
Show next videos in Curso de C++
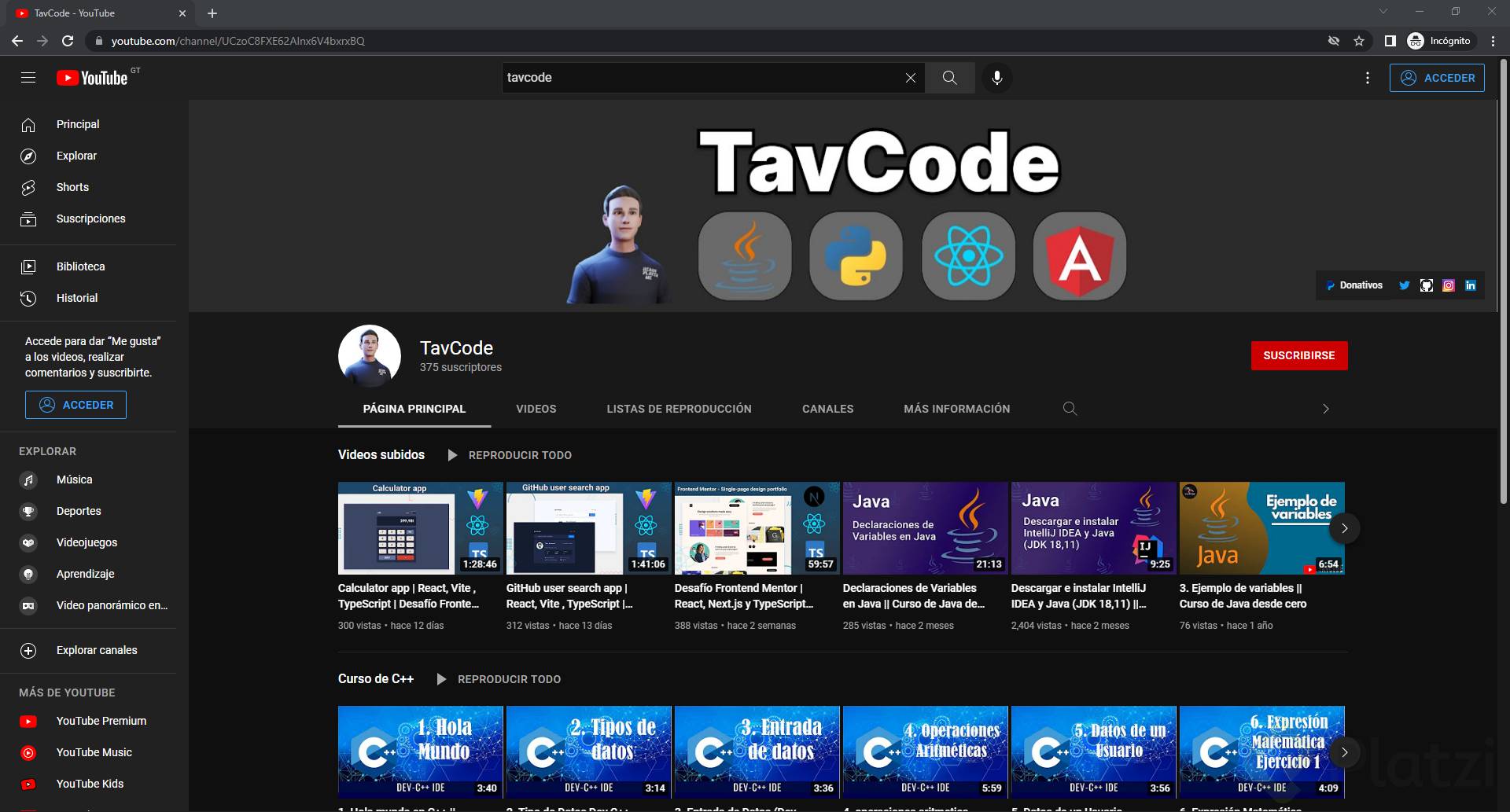coord(1344,752)
